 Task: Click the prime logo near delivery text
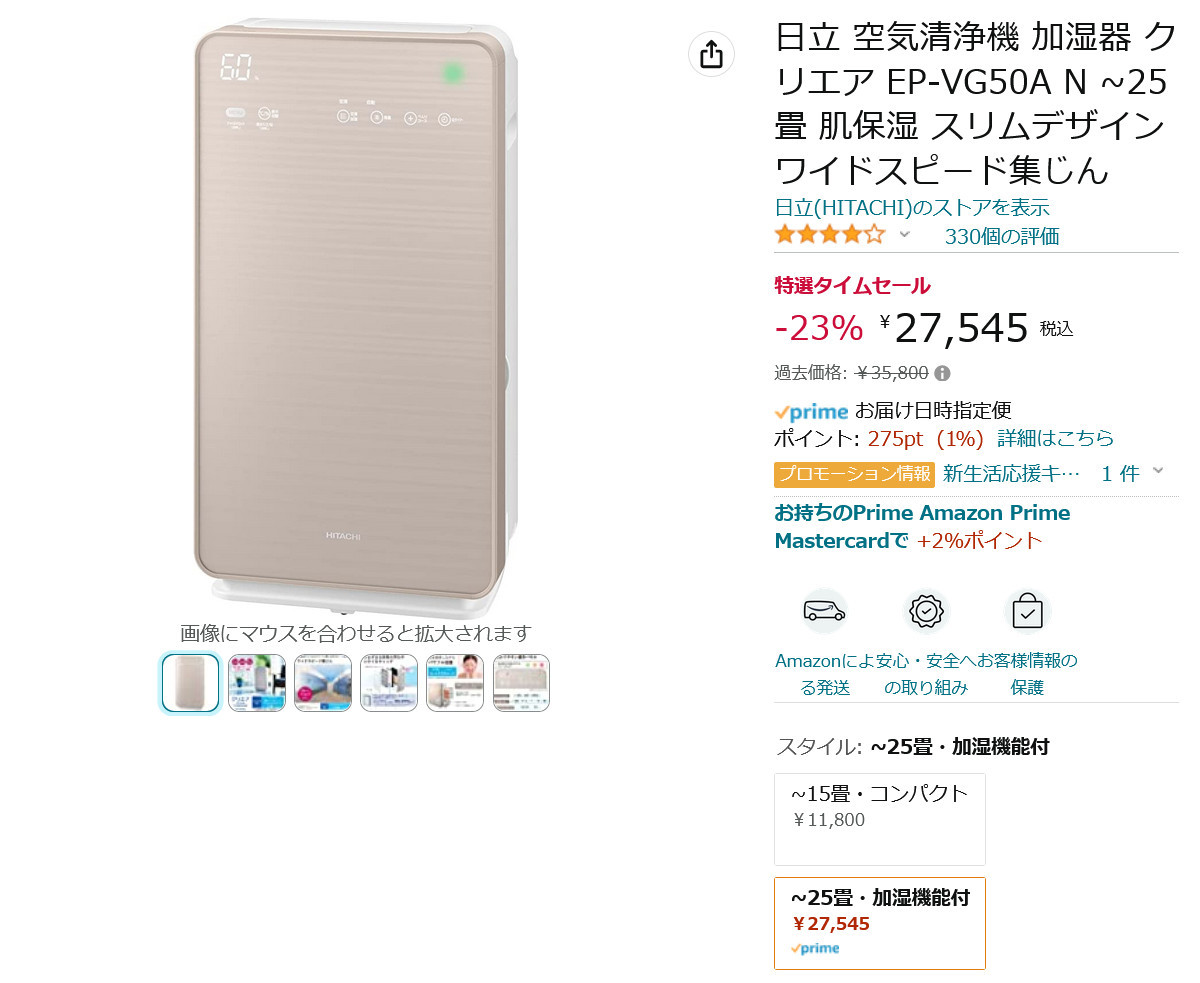tap(811, 411)
